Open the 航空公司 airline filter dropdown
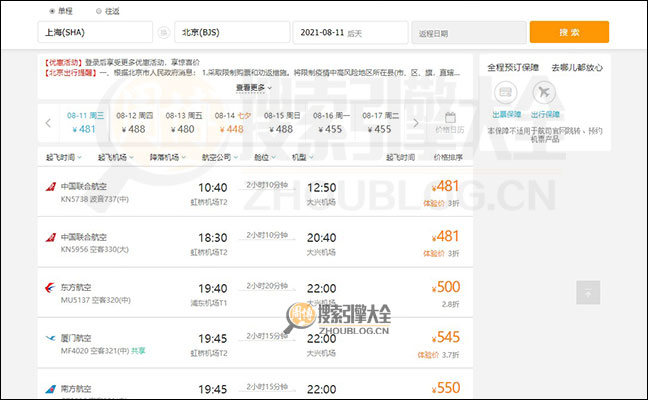 (219, 158)
